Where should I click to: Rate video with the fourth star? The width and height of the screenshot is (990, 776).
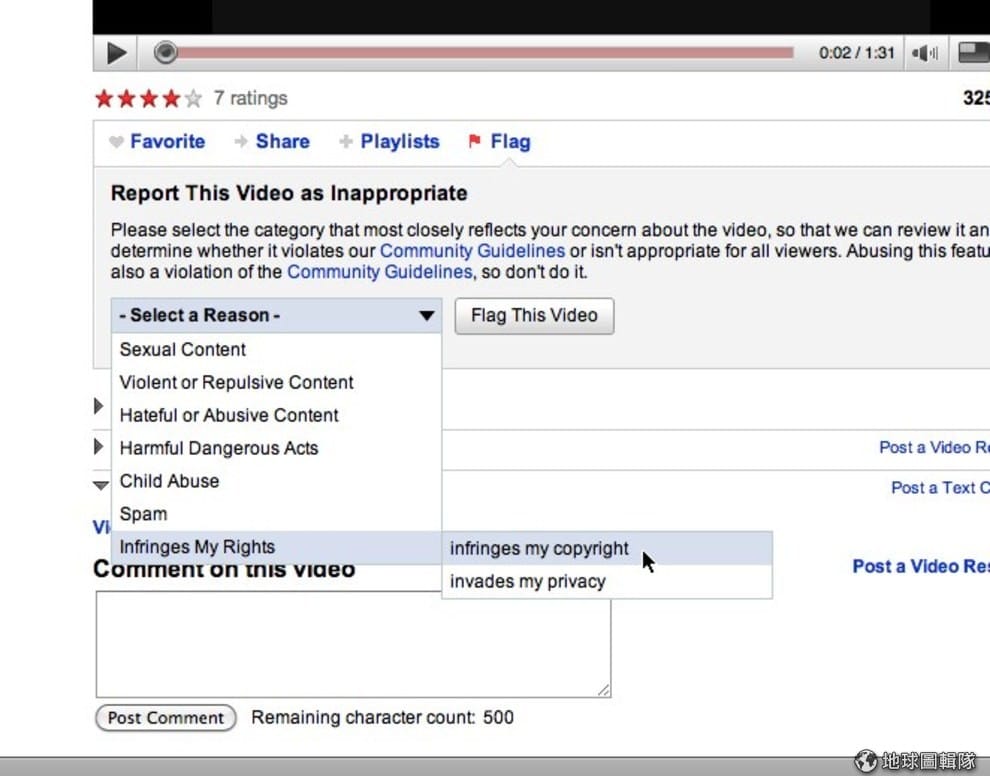coord(171,98)
